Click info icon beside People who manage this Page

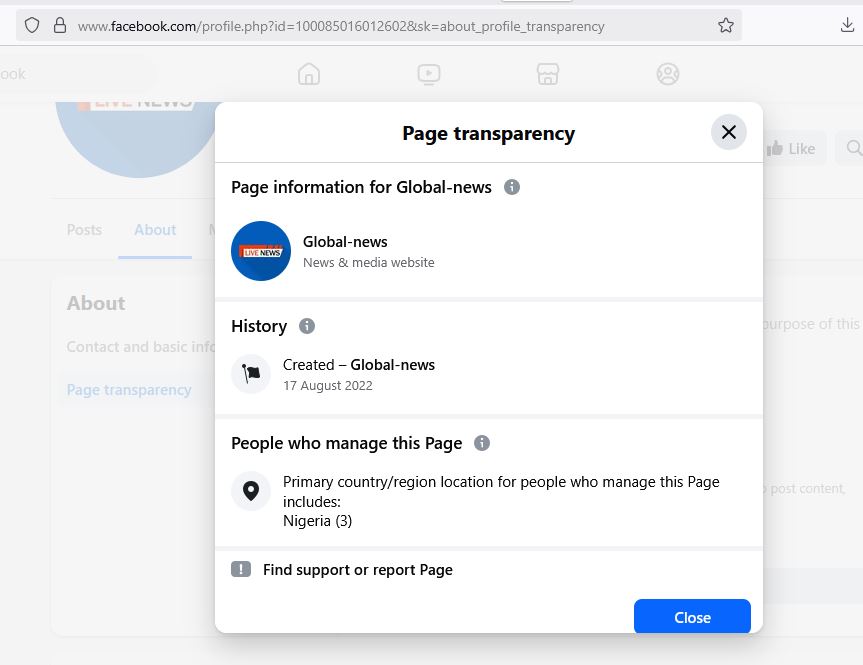click(482, 443)
